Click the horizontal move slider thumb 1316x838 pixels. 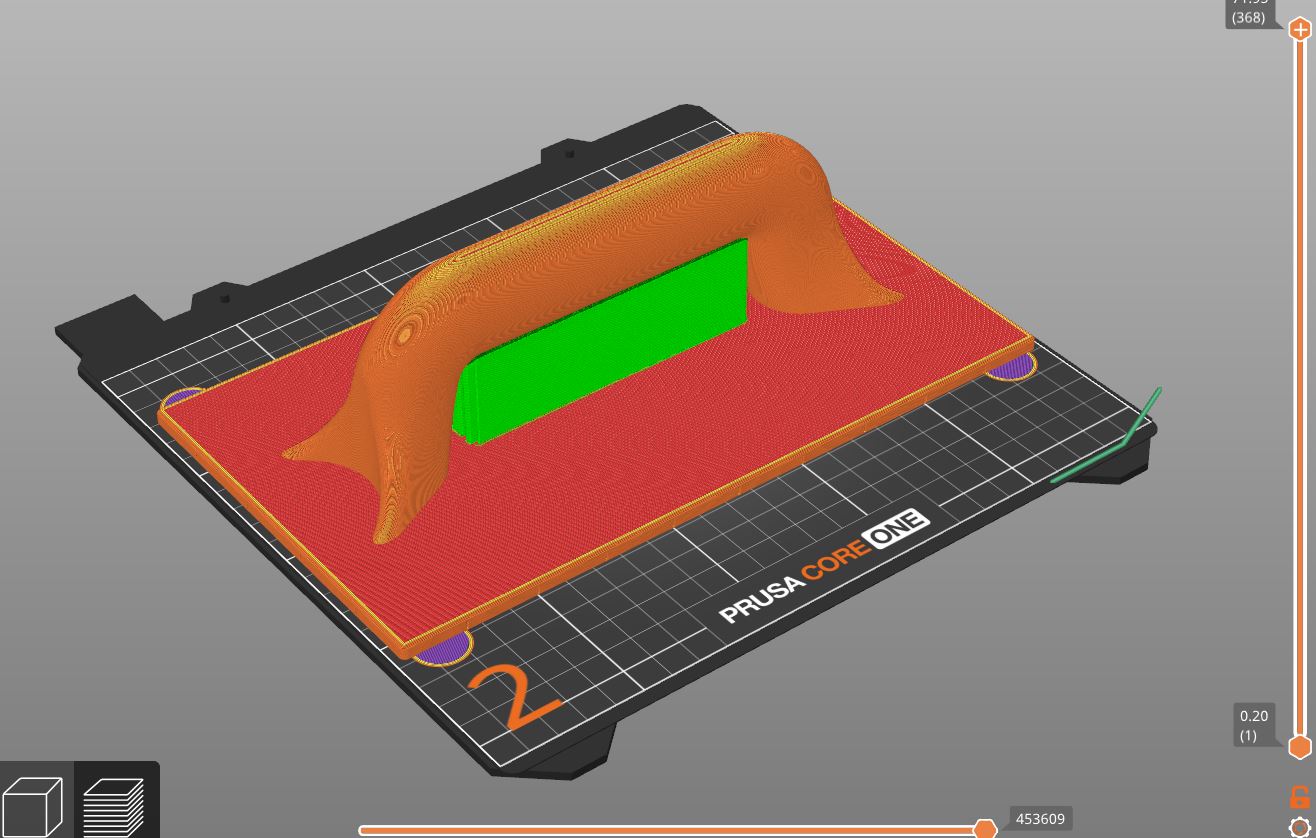point(985,829)
